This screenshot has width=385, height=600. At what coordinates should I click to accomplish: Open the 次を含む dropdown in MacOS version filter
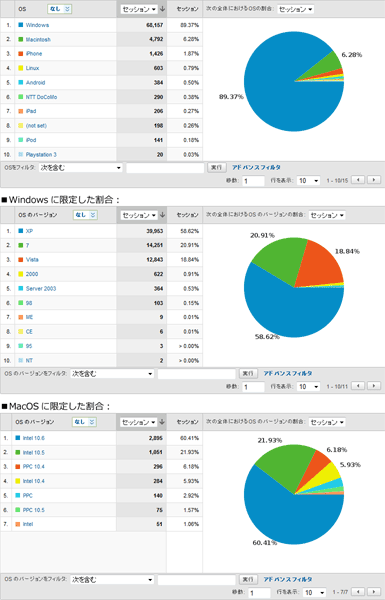(x=112, y=580)
